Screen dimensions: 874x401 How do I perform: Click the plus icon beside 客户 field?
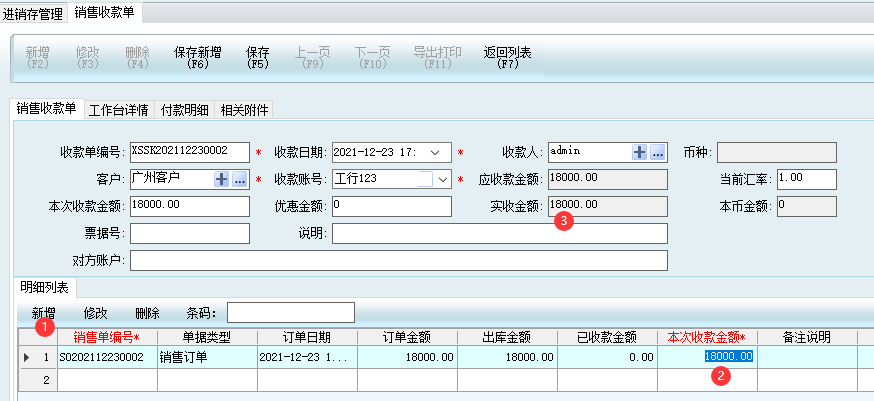[222, 179]
